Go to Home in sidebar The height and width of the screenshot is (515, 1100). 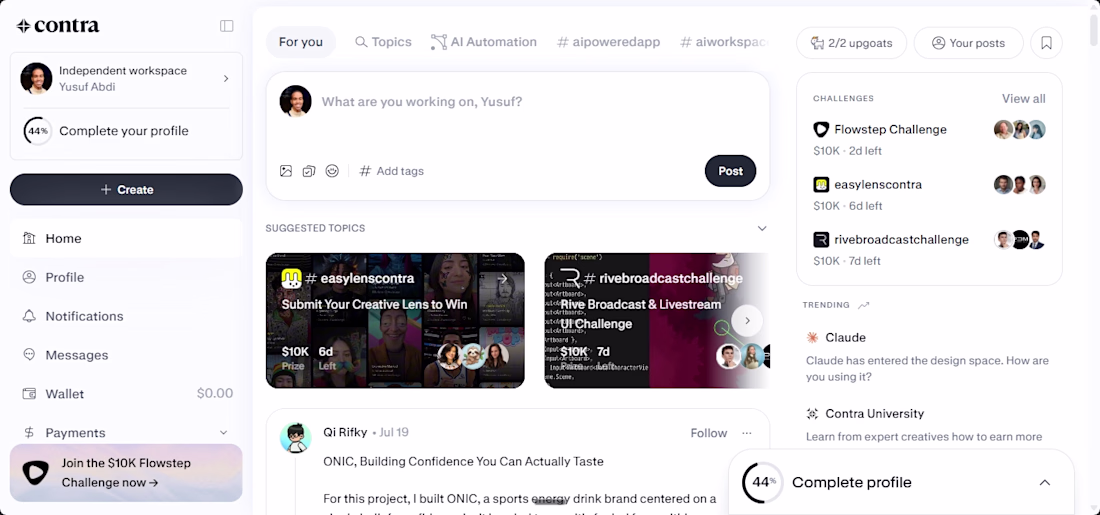click(x=126, y=239)
